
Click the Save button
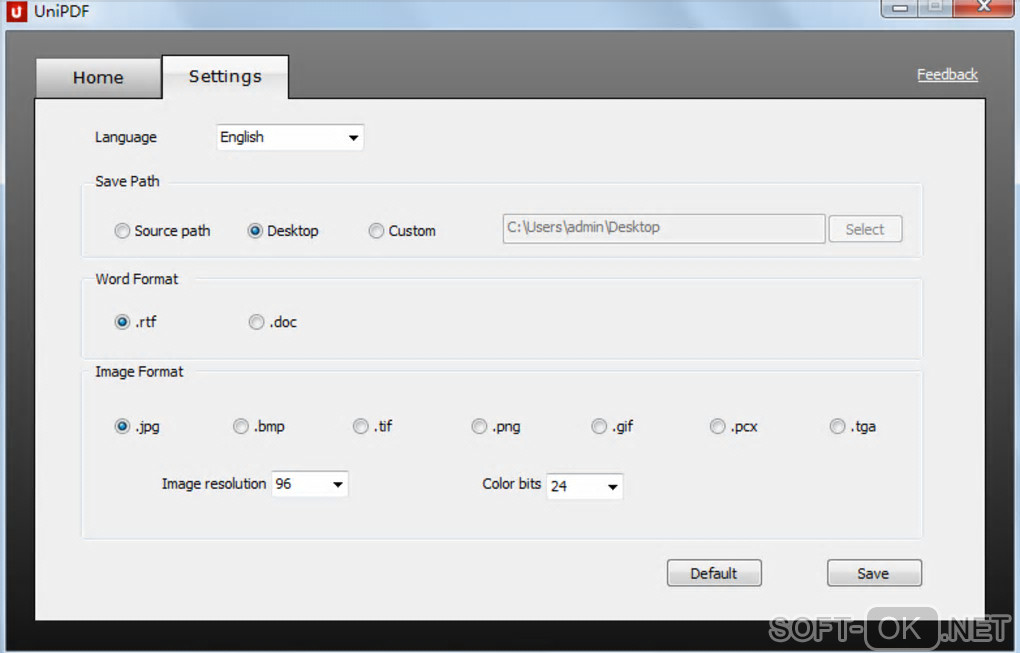[874, 573]
